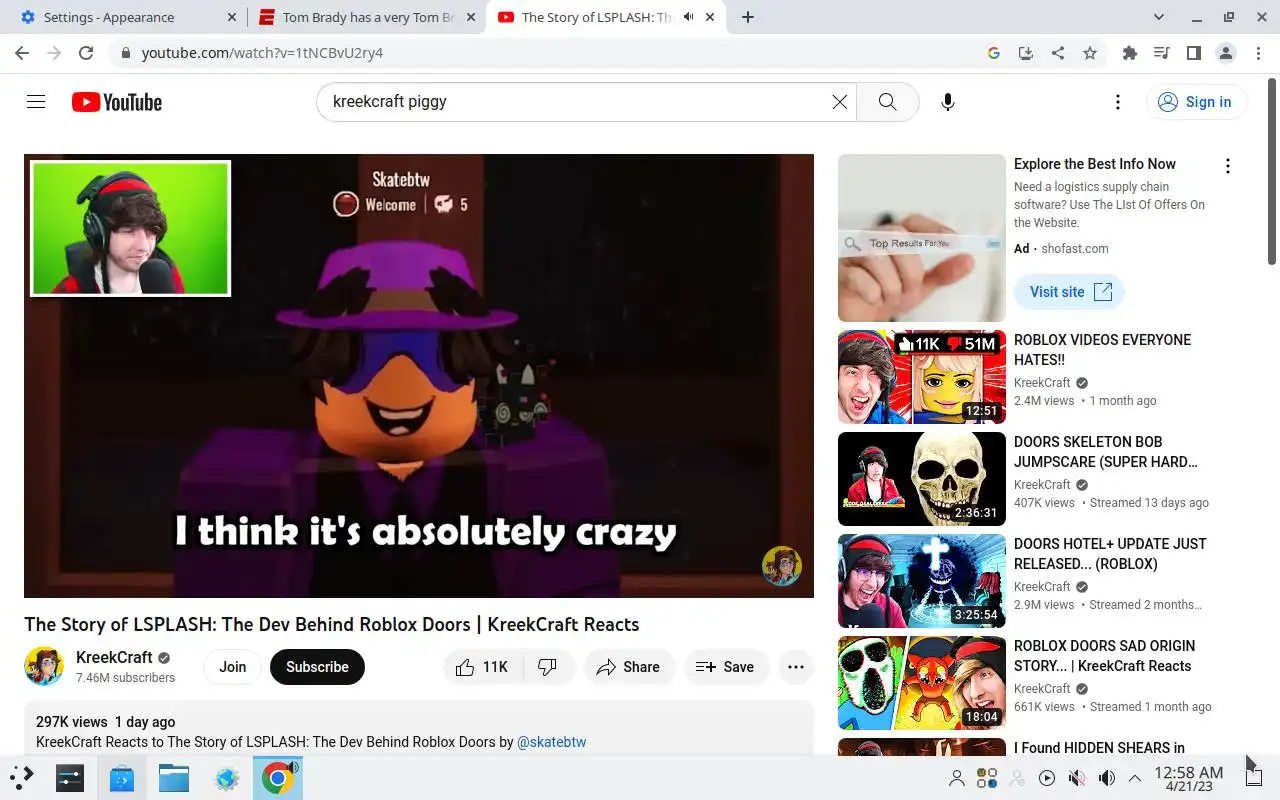The image size is (1280, 800).
Task: Toggle the Chrome side panel
Action: pyautogui.click(x=1193, y=53)
